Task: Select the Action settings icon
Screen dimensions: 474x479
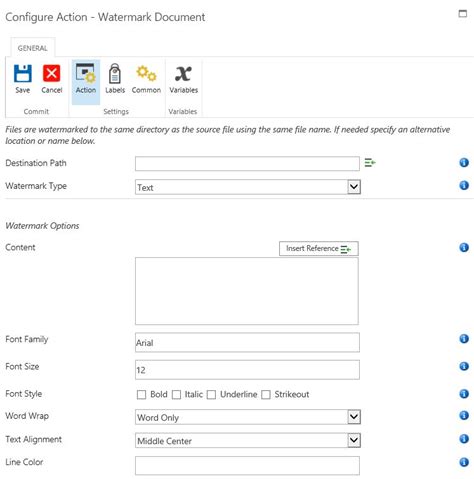Action: (86, 73)
